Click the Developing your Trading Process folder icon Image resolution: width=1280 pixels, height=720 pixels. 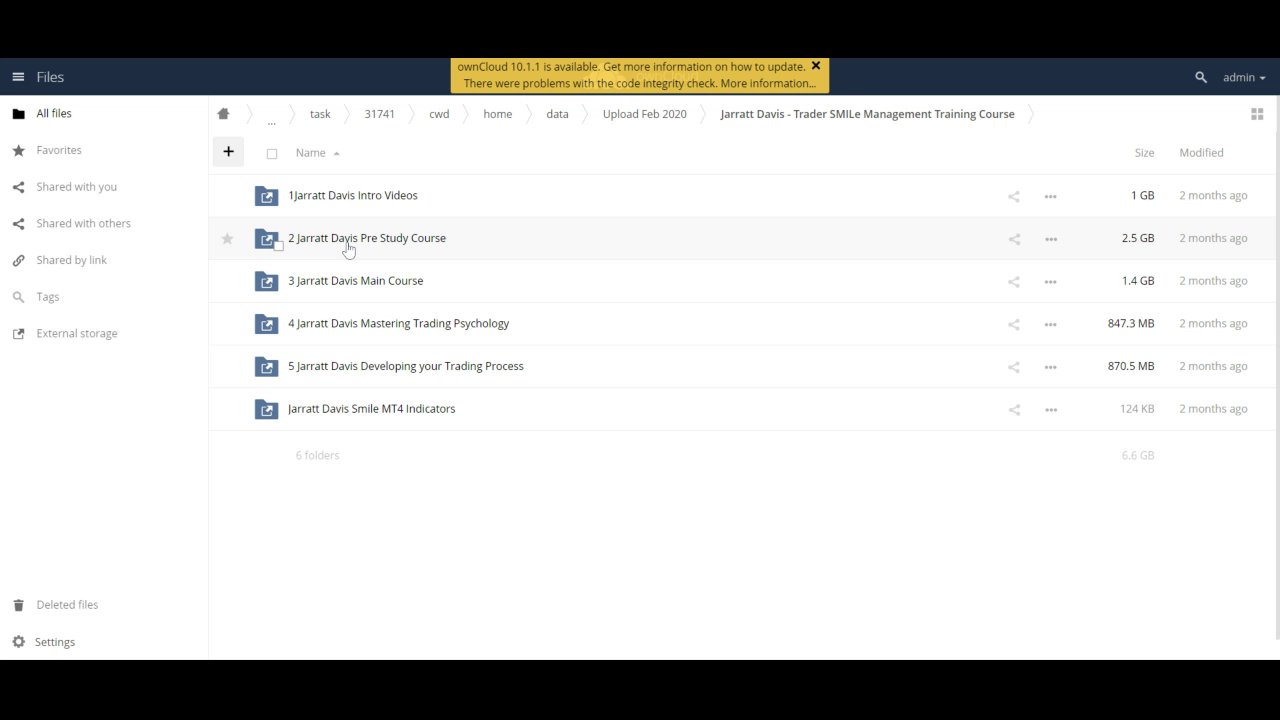coord(266,367)
